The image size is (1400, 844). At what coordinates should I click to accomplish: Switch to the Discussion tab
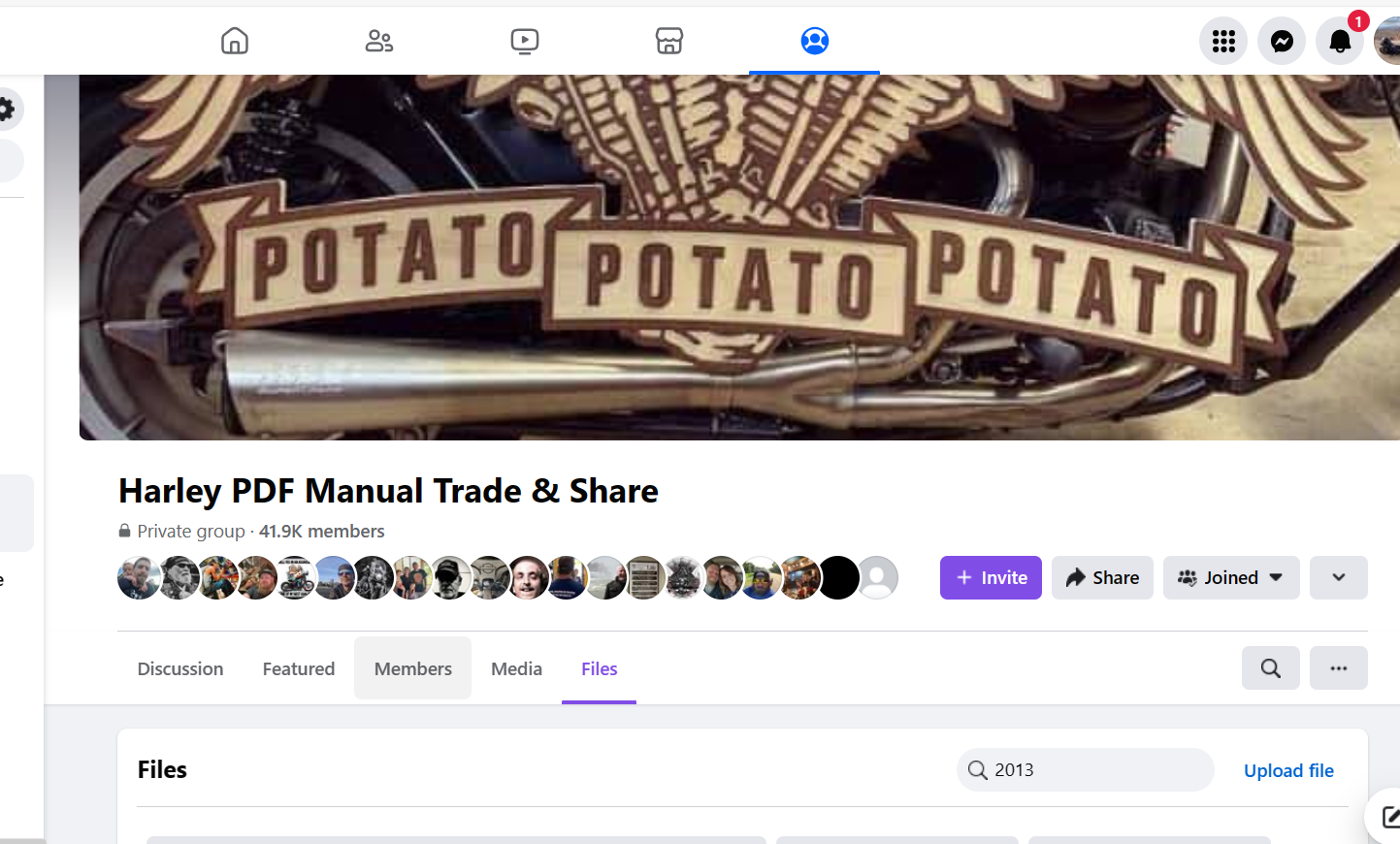pos(180,668)
